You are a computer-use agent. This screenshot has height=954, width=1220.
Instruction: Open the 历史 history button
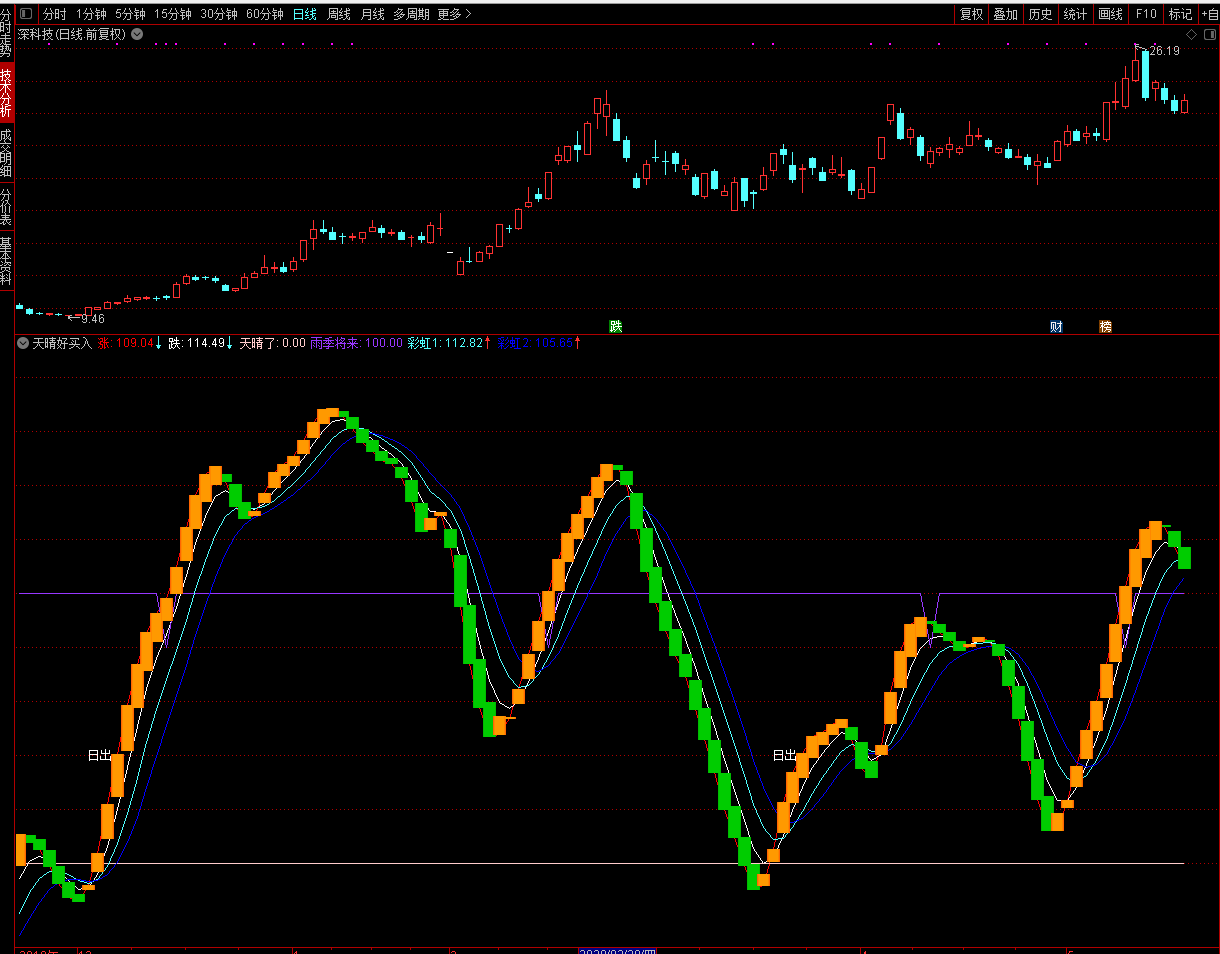click(x=1040, y=14)
